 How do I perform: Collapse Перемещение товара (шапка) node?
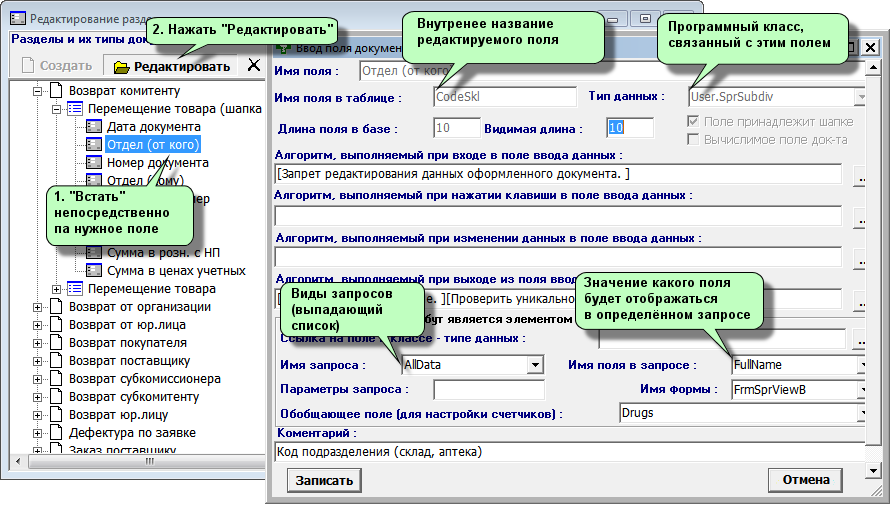[x=57, y=109]
